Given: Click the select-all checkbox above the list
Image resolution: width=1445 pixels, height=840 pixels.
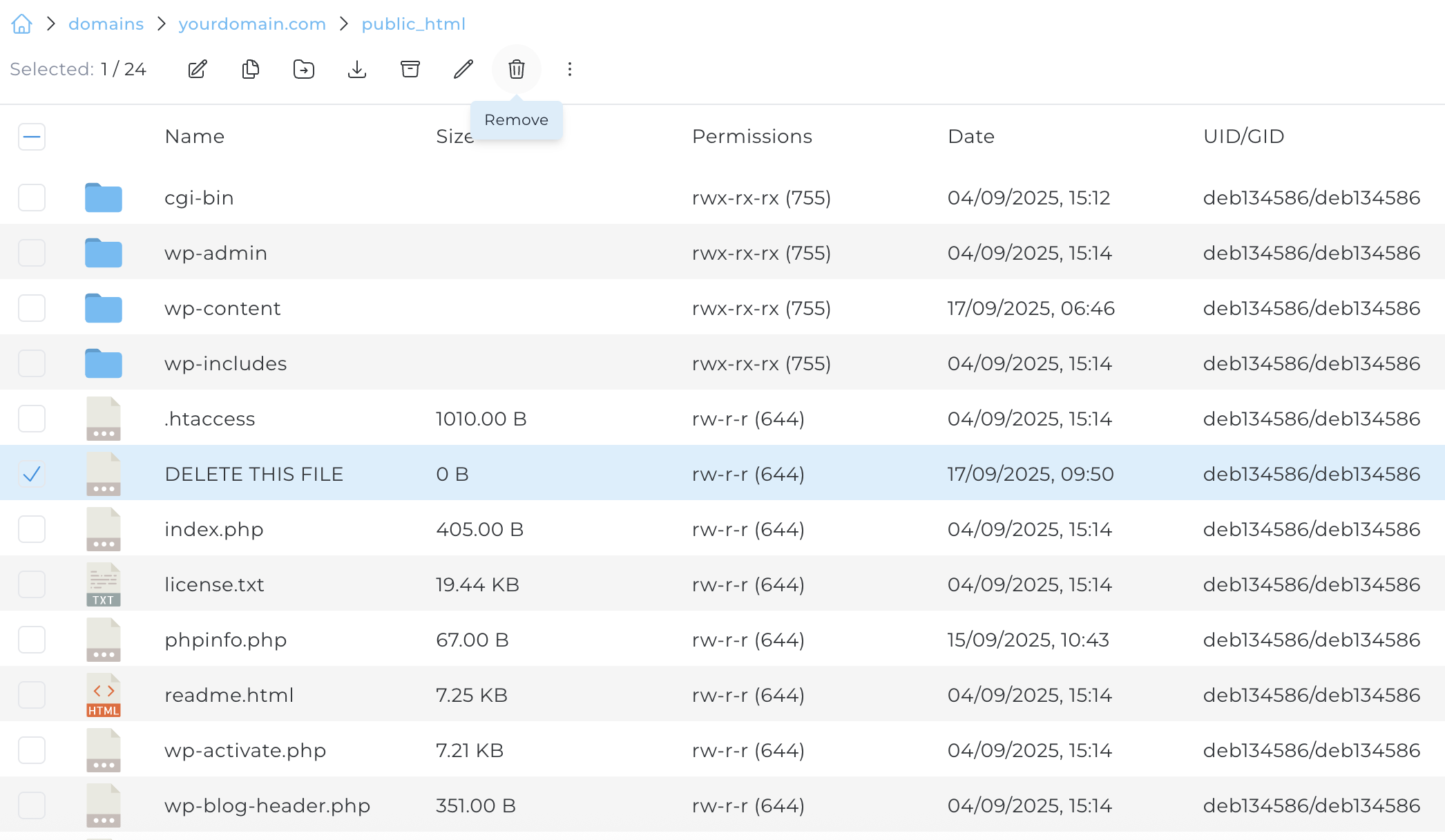Looking at the screenshot, I should coord(32,137).
